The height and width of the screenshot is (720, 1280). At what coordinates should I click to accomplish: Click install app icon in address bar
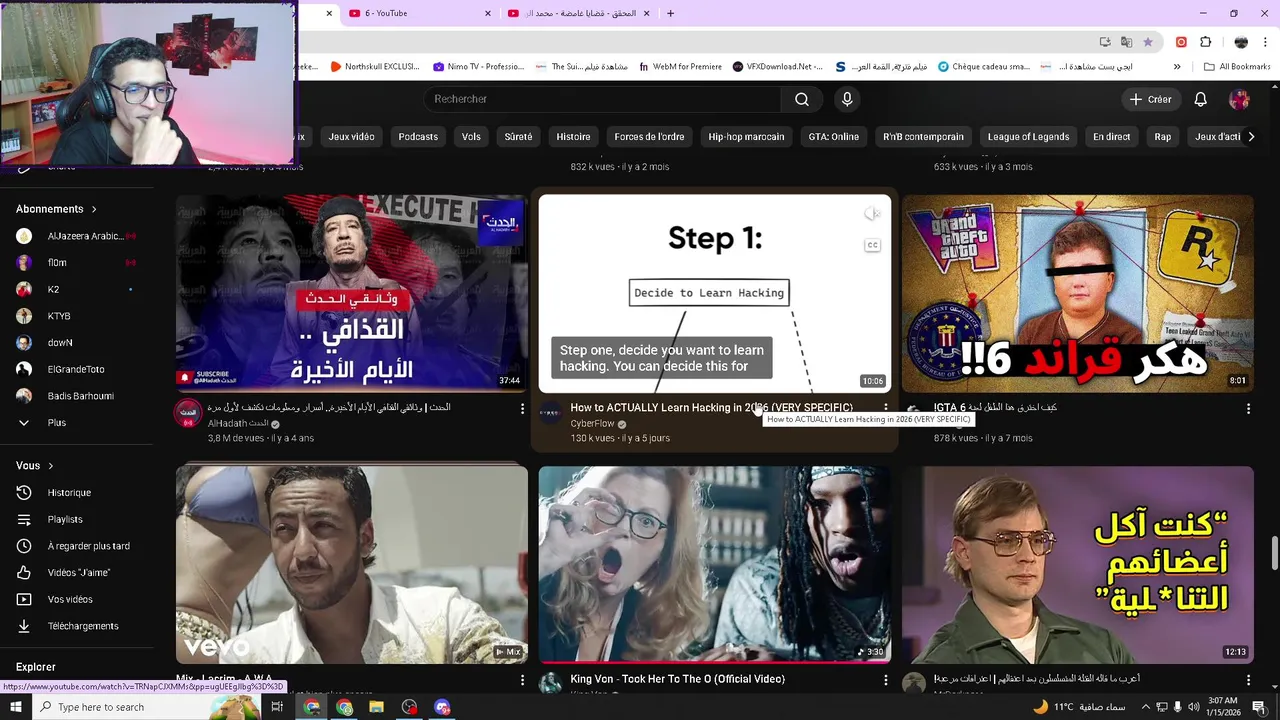[x=1105, y=42]
